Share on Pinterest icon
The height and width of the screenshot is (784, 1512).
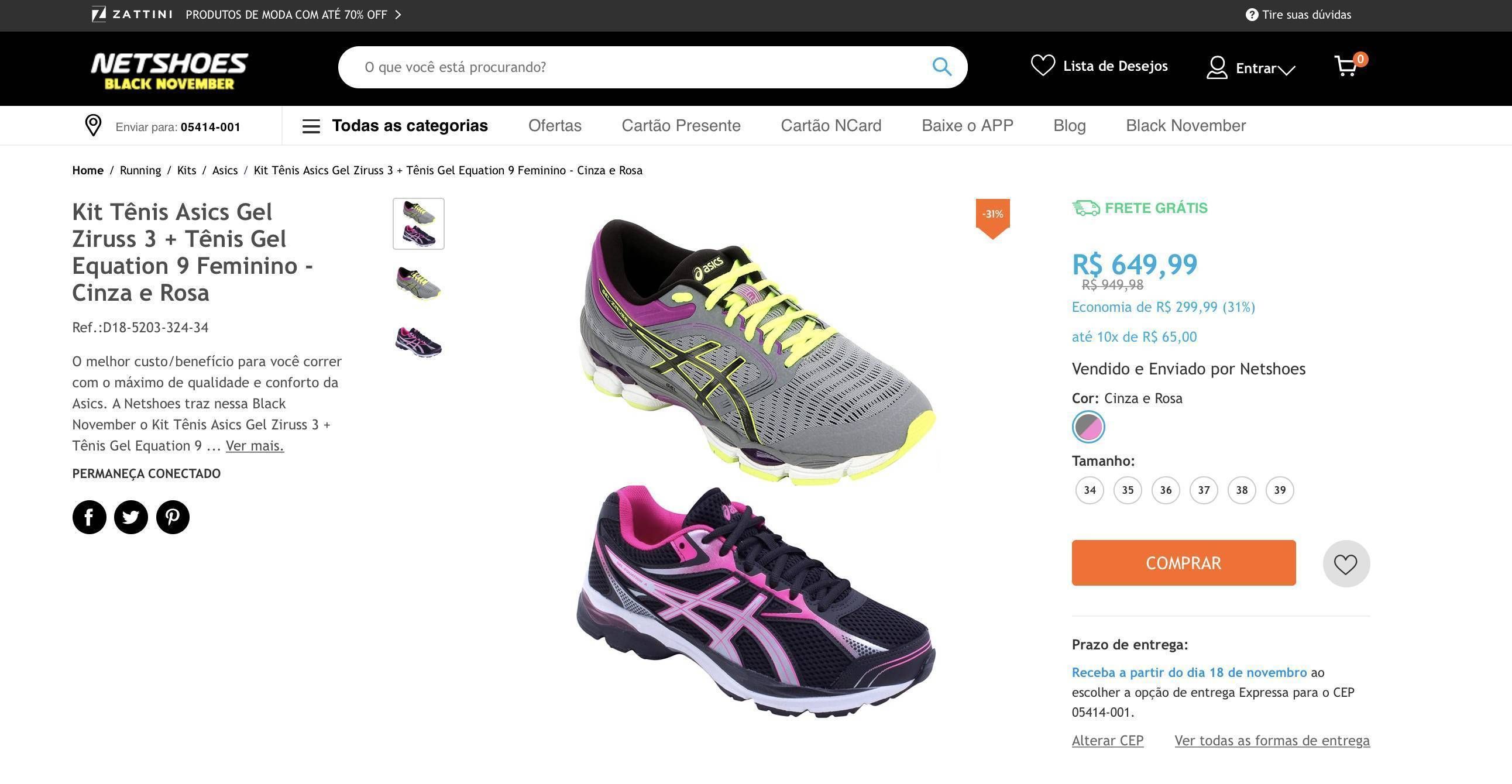[173, 517]
